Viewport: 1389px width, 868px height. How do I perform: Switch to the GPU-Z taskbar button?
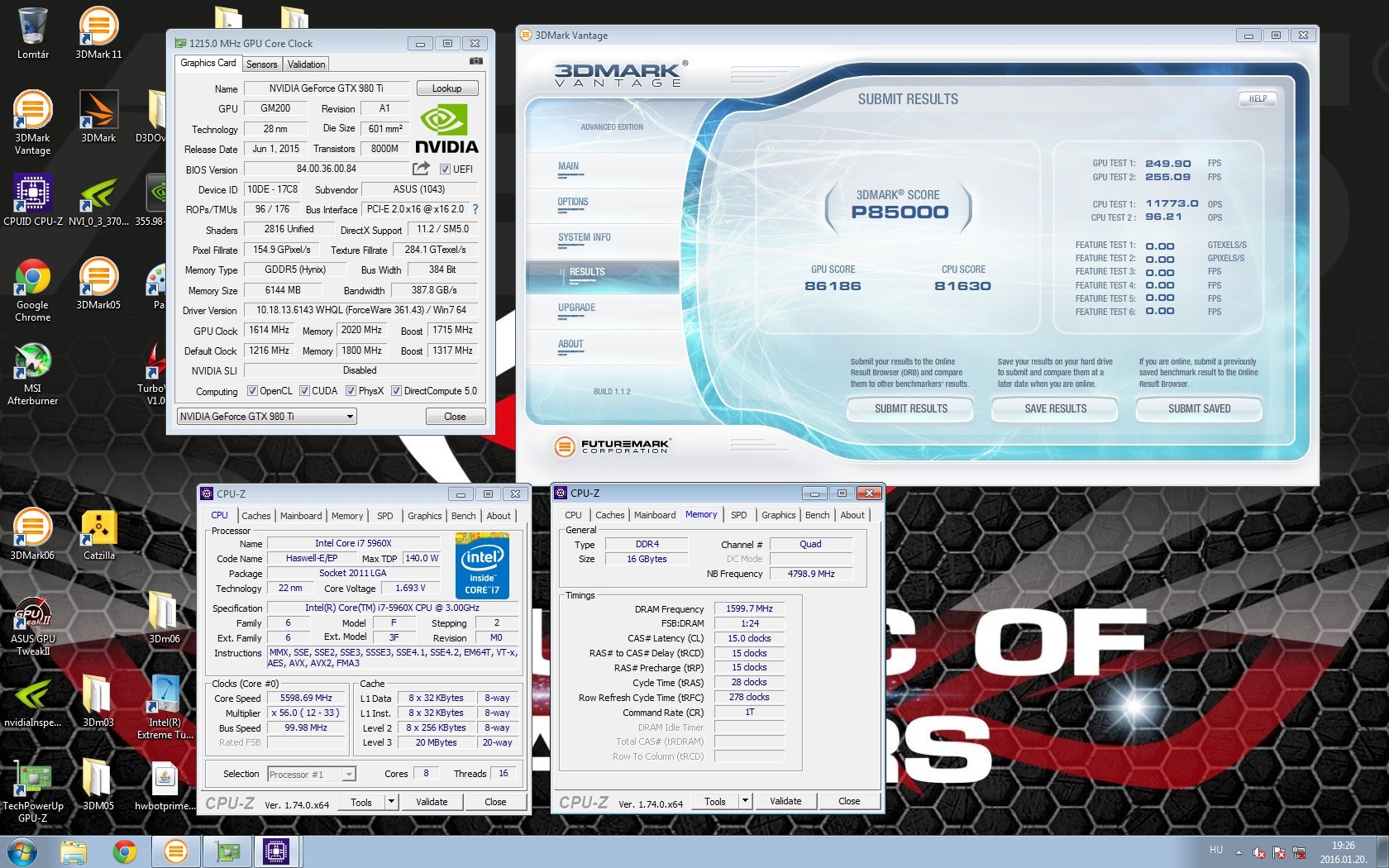[227, 851]
